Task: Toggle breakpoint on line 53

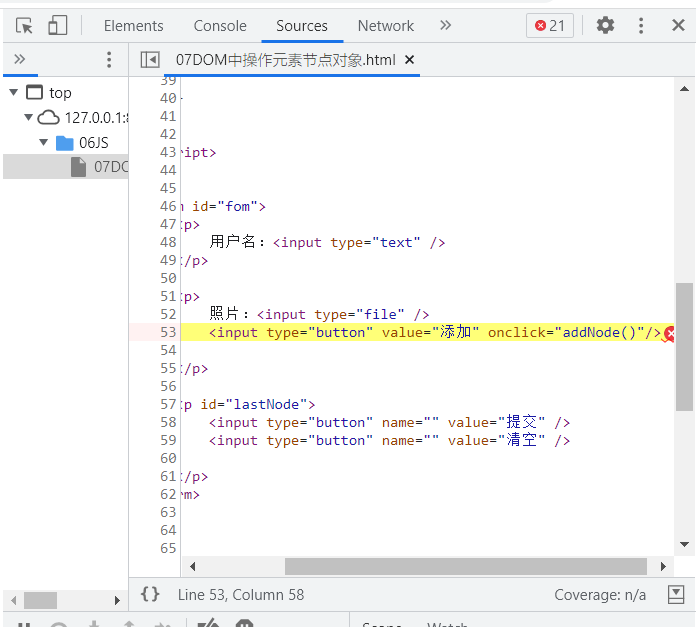Action: tap(168, 332)
